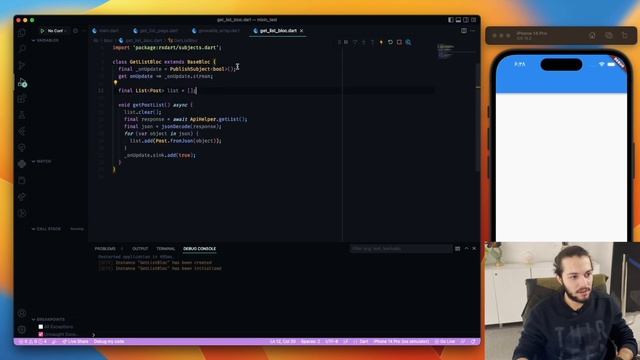Close the bottom panel with the X
Viewport: 640px width, 360px height.
474,249
